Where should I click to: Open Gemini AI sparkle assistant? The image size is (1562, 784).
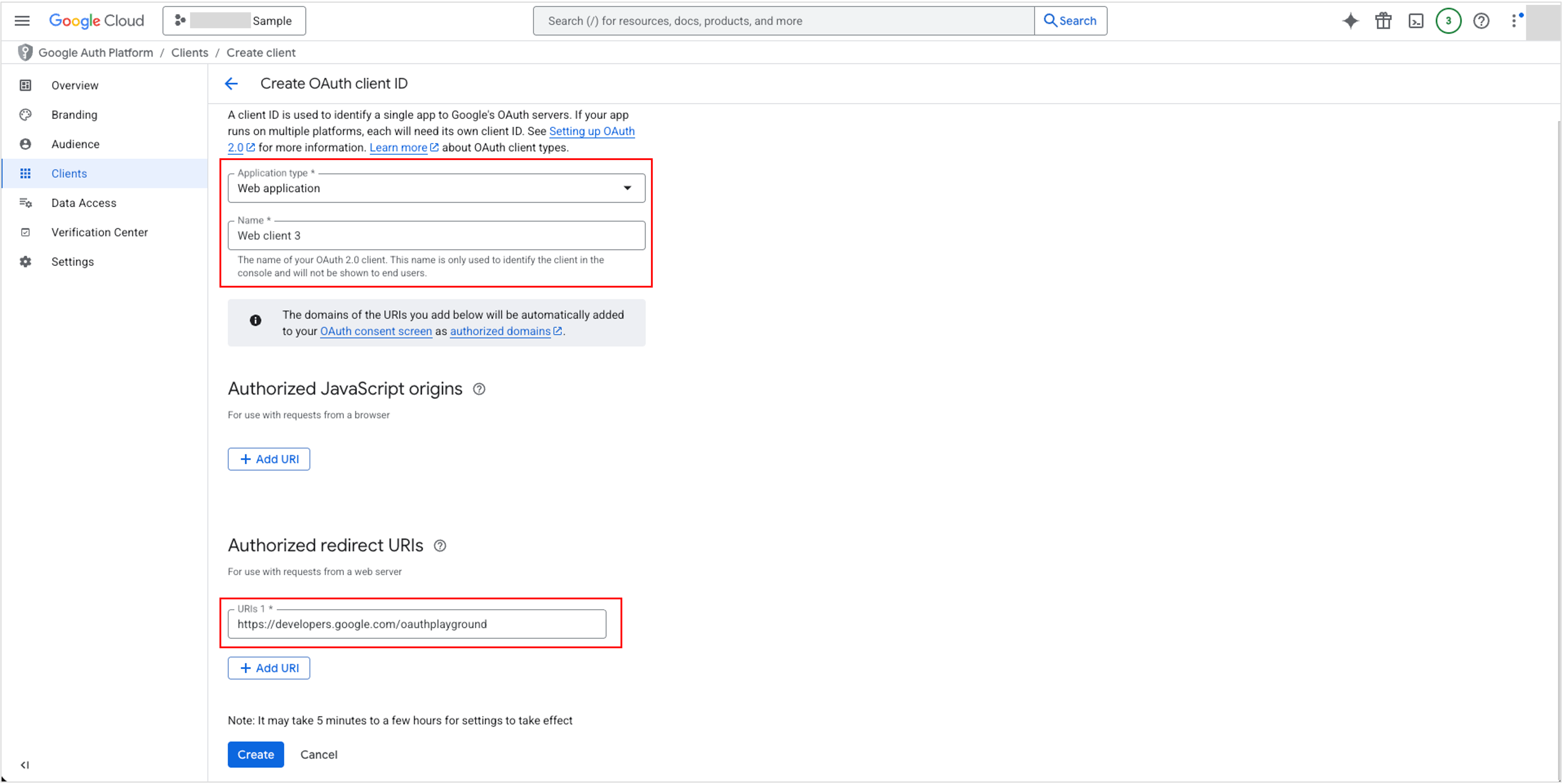tap(1350, 21)
